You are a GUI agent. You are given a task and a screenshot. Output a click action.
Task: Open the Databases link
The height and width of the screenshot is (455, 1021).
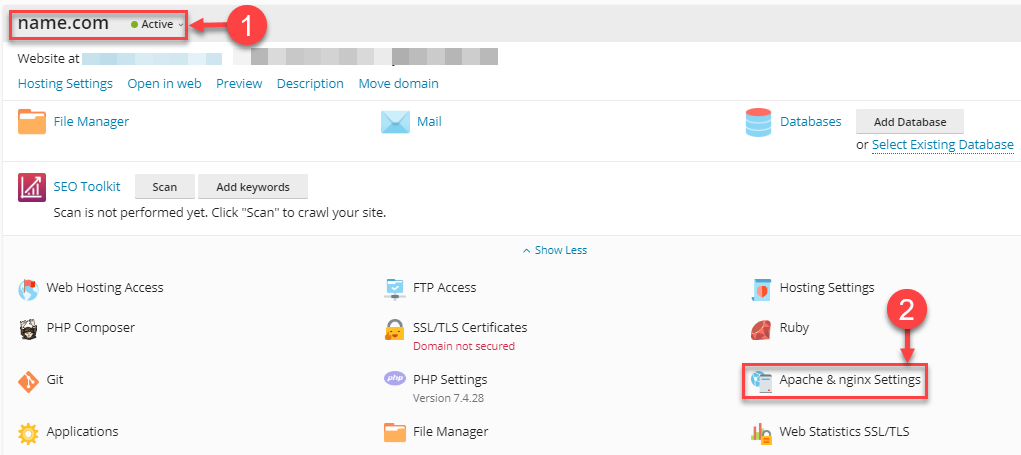tap(811, 121)
